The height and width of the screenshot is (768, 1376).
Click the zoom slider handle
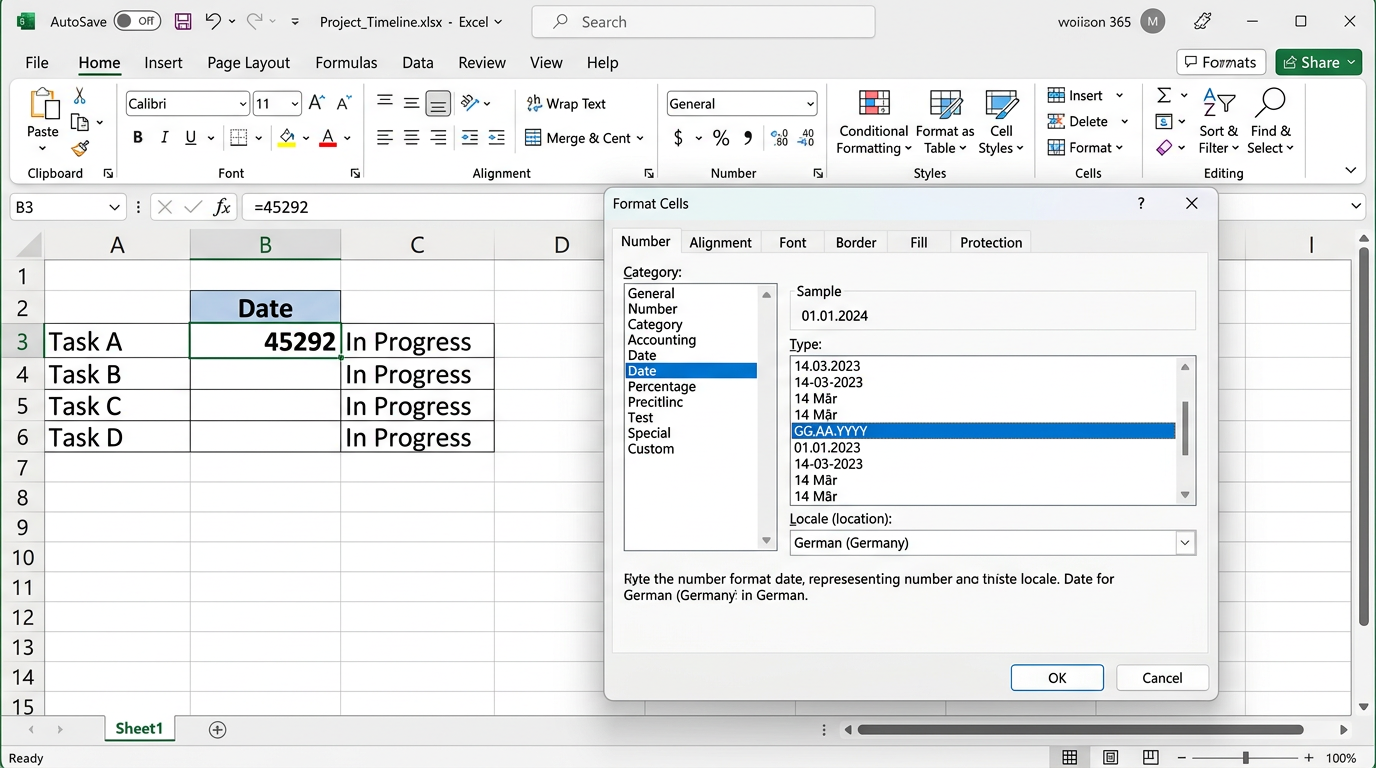[x=1245, y=758]
